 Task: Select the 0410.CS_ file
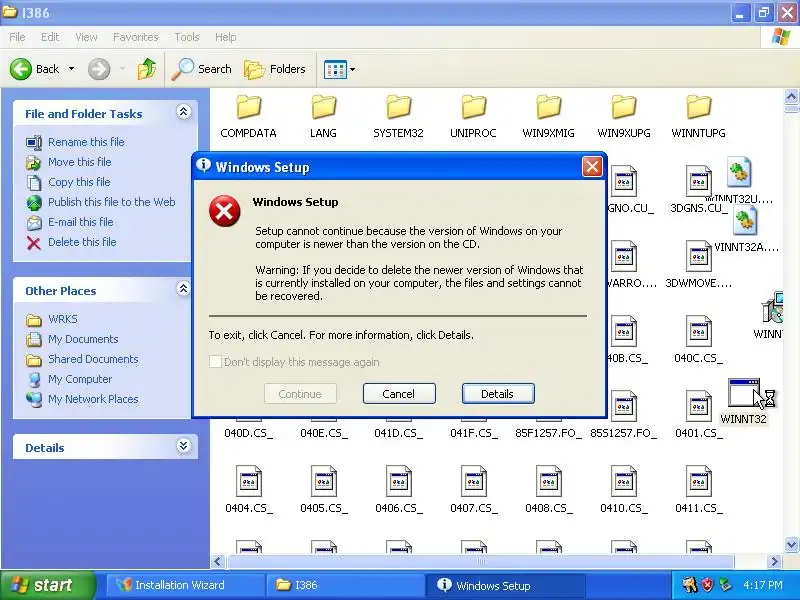[623, 490]
